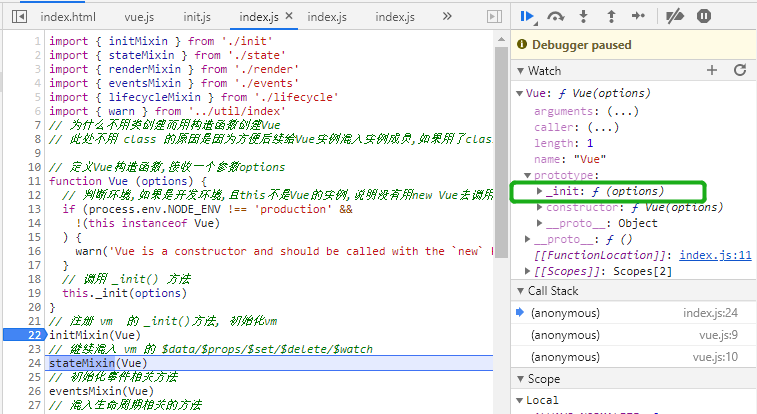Select the vue.js:9 call stack frame

coord(633,335)
